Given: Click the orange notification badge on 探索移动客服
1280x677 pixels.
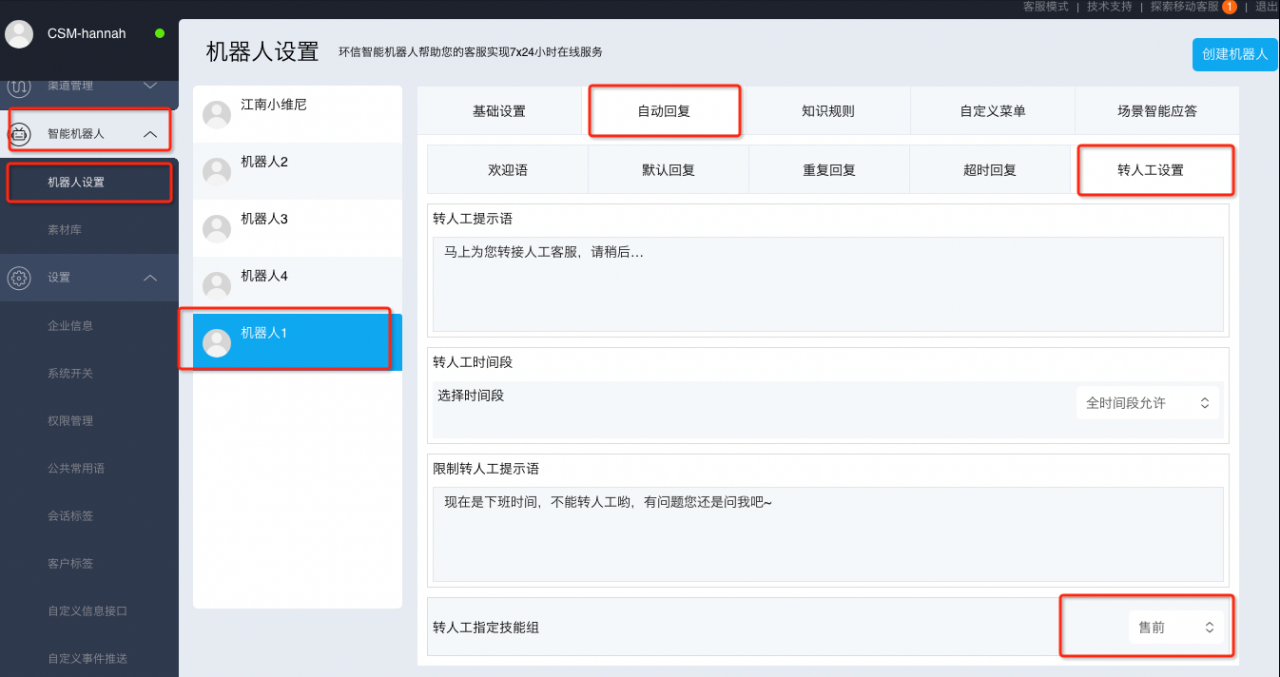Looking at the screenshot, I should [1229, 7].
